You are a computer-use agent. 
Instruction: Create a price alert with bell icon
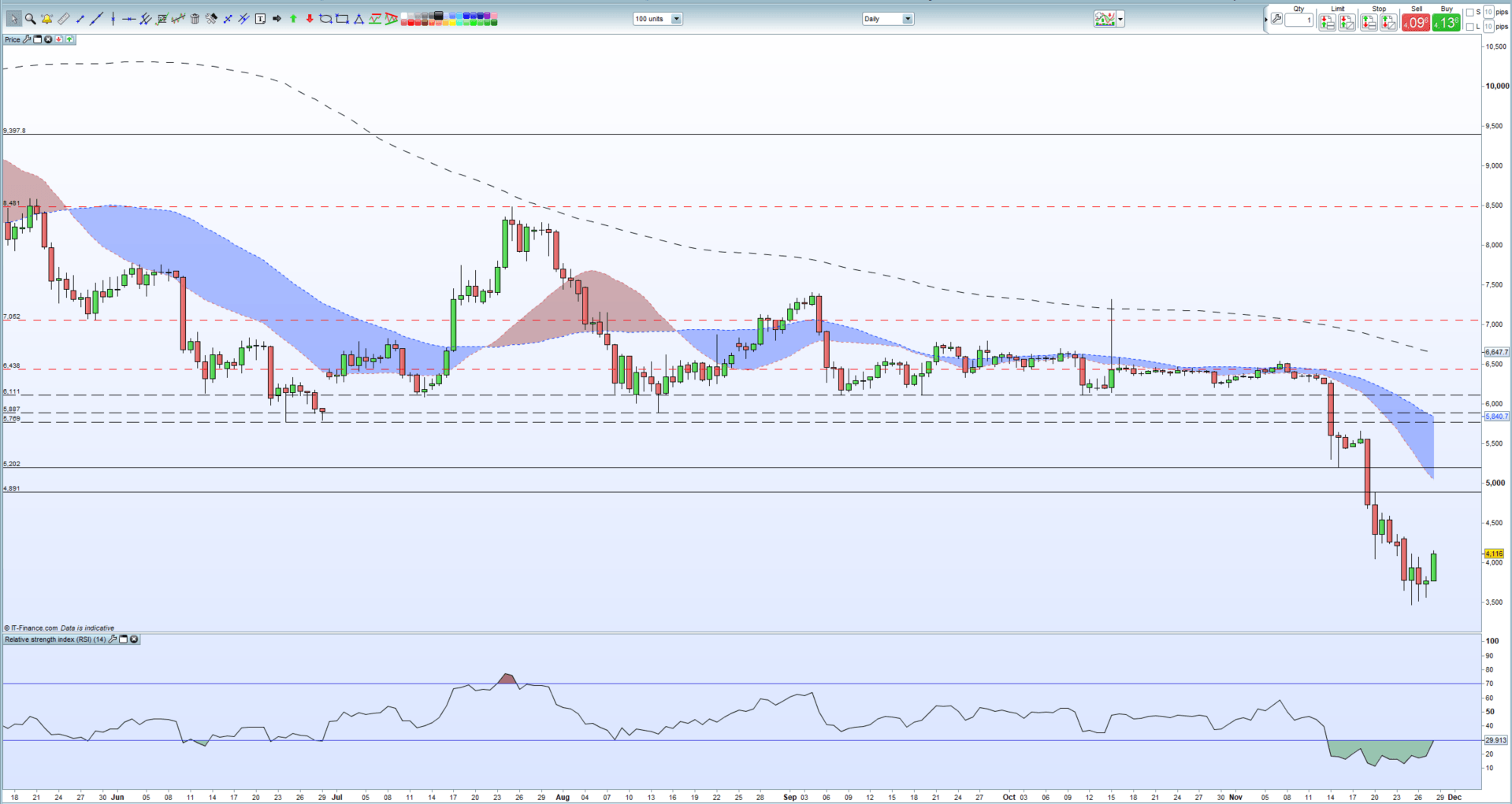coord(46,19)
